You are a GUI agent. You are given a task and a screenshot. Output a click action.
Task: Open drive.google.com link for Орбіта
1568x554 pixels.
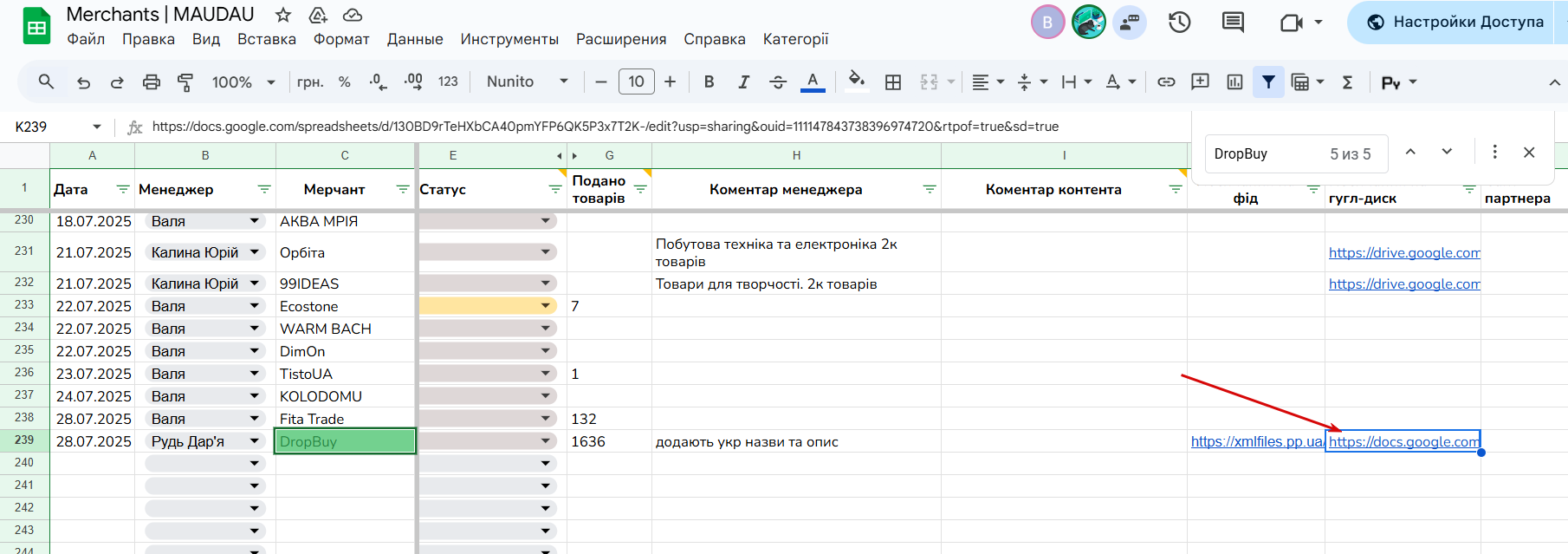tap(1403, 252)
